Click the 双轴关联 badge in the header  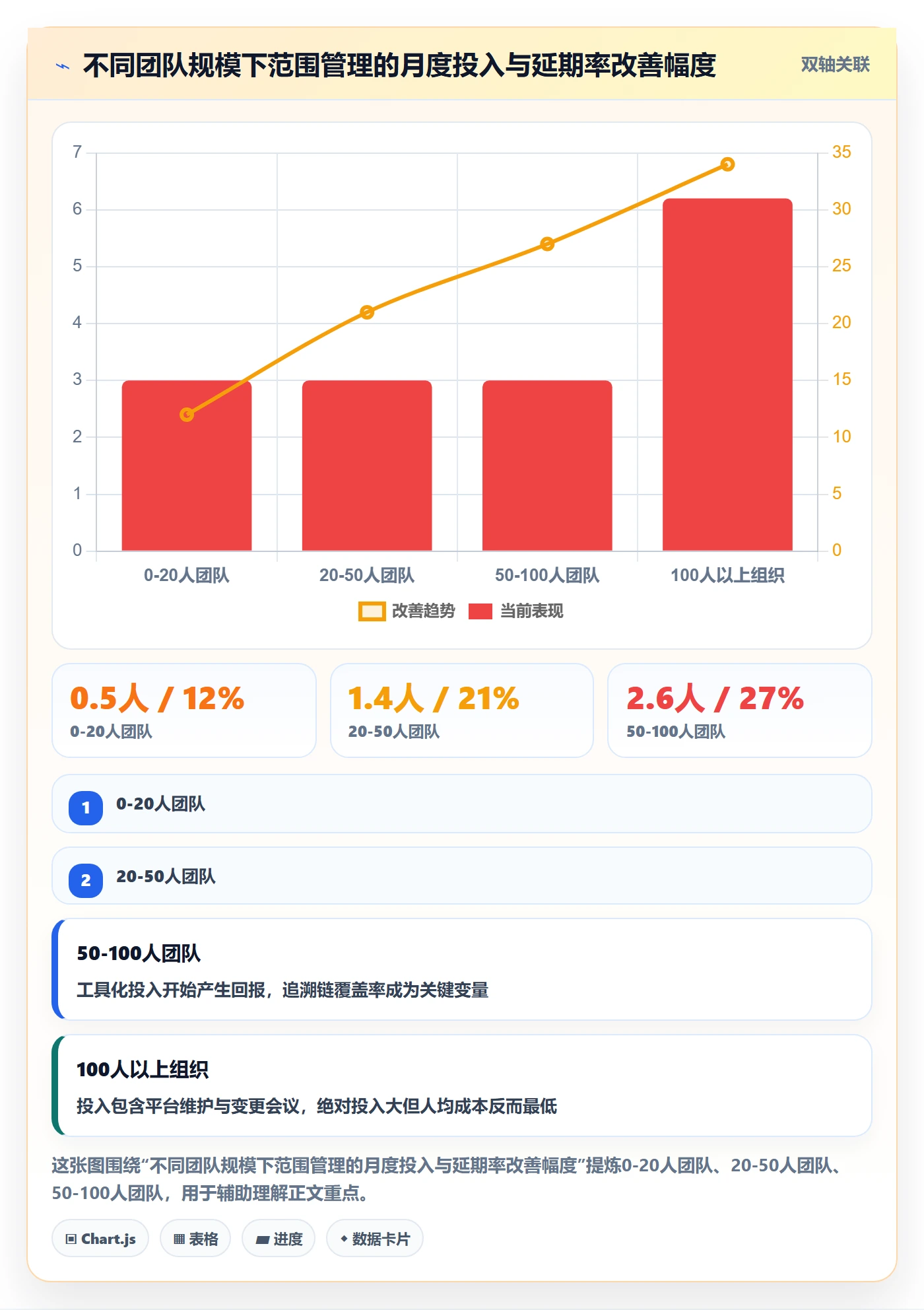pyautogui.click(x=835, y=65)
